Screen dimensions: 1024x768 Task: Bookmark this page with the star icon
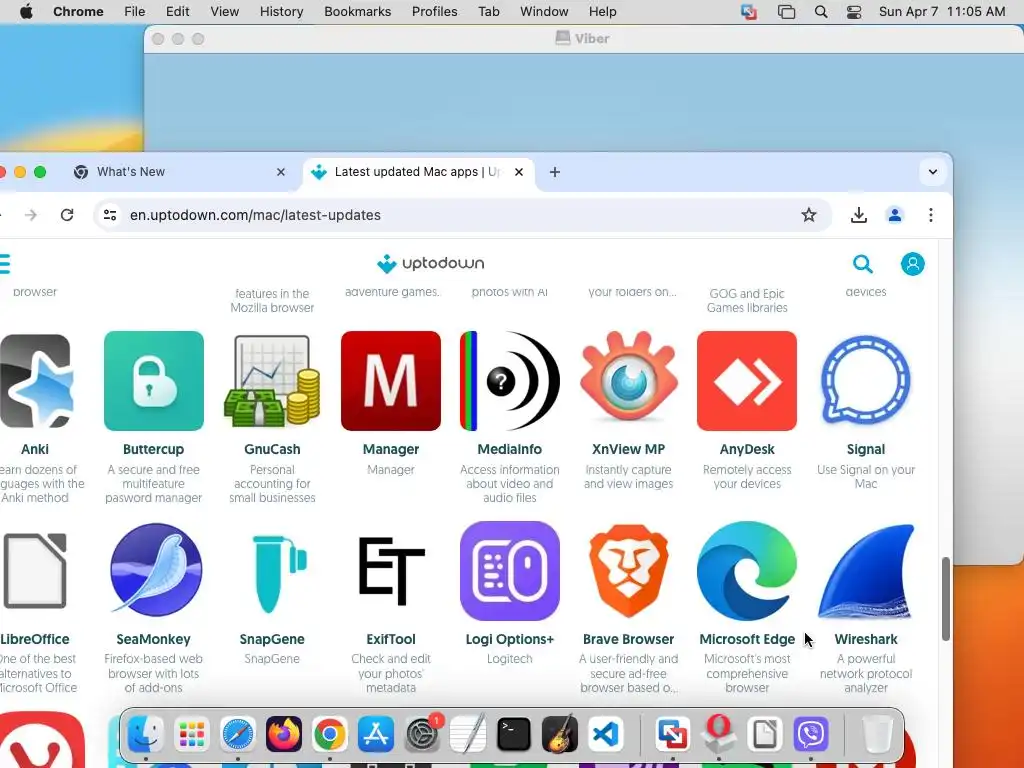pos(808,215)
